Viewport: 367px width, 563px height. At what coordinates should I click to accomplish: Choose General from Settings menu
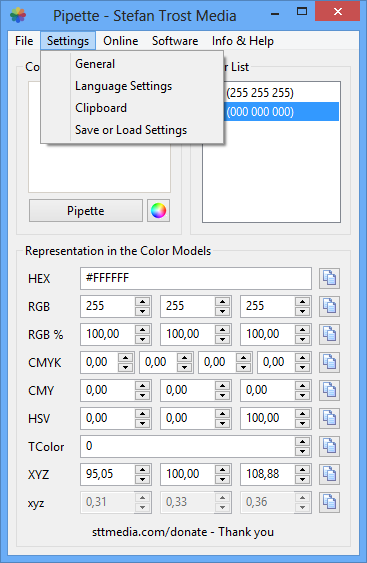click(x=132, y=64)
